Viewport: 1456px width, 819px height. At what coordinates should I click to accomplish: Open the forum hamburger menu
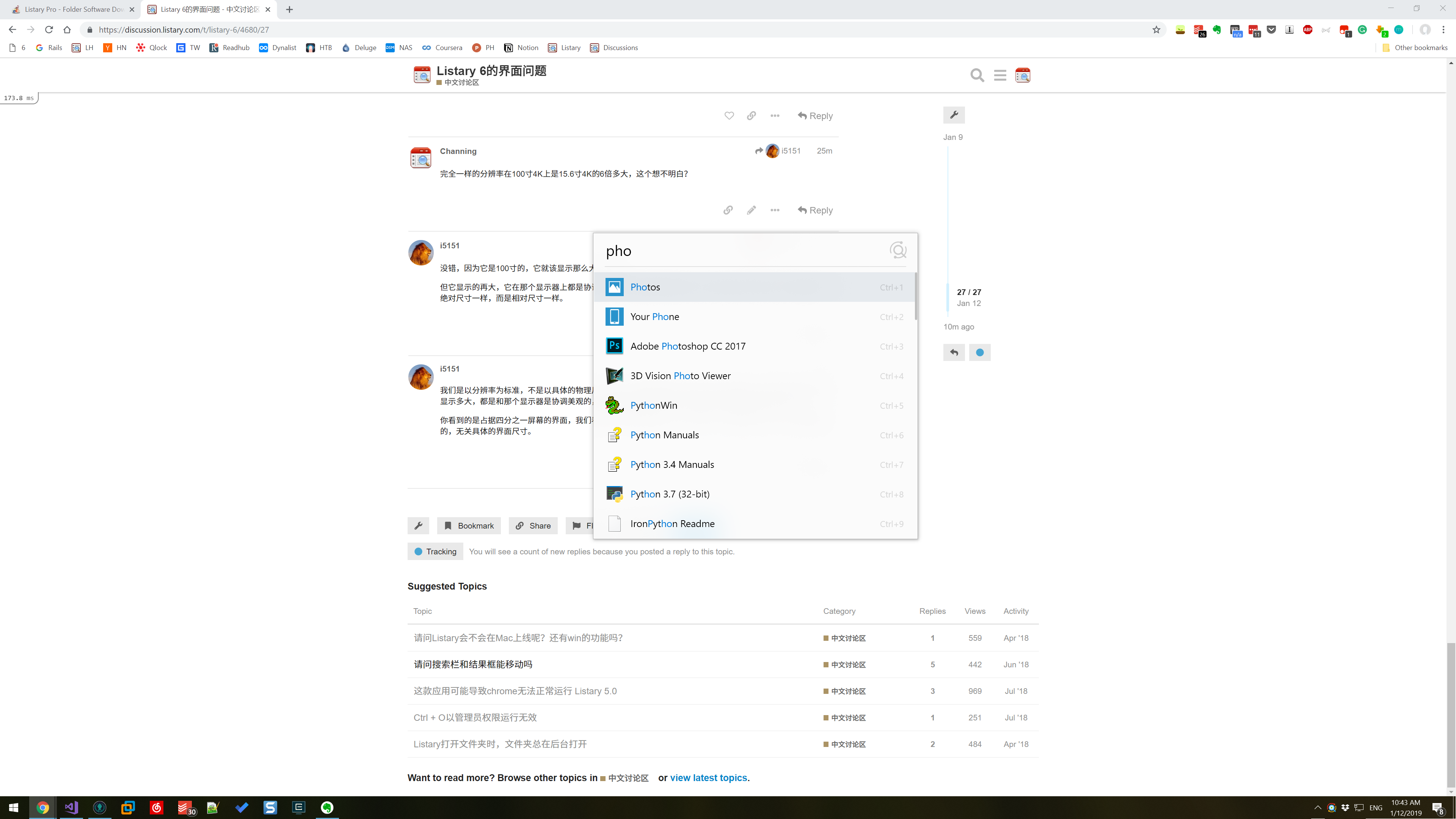pyautogui.click(x=1000, y=75)
